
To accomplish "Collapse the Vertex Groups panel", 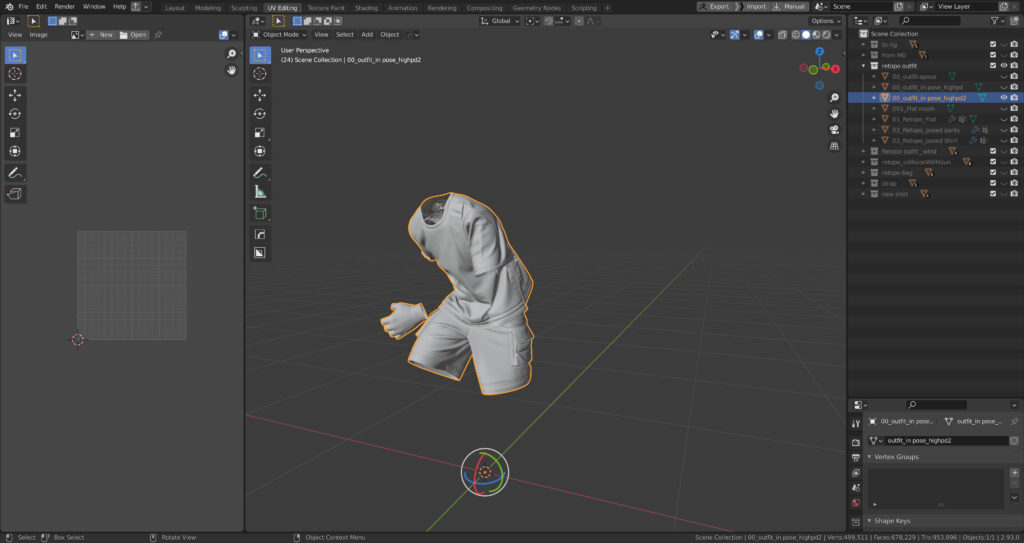I will coord(895,457).
